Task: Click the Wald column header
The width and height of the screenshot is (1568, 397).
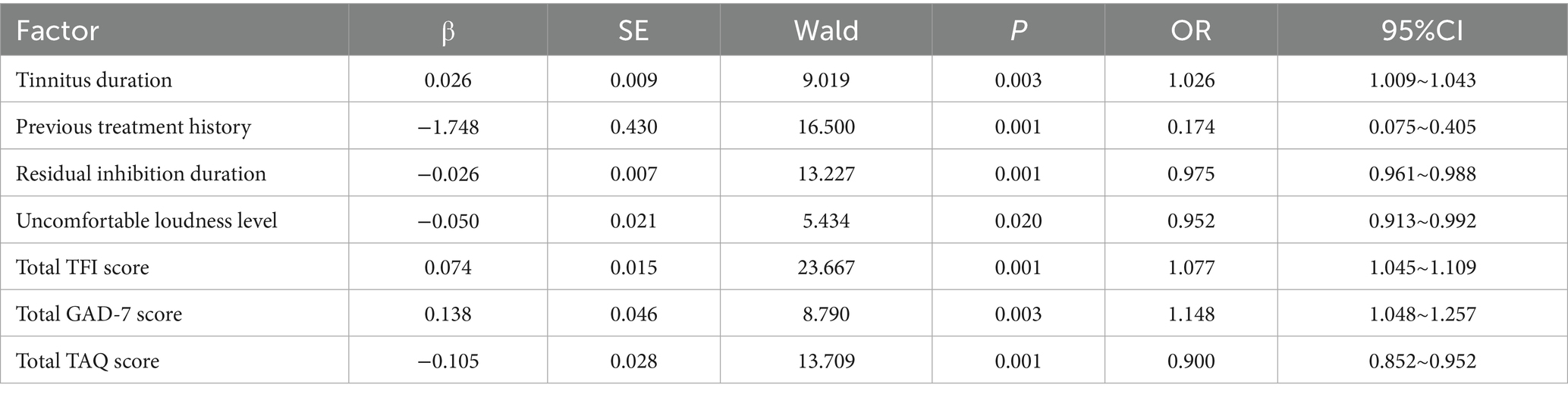Action: point(826,31)
